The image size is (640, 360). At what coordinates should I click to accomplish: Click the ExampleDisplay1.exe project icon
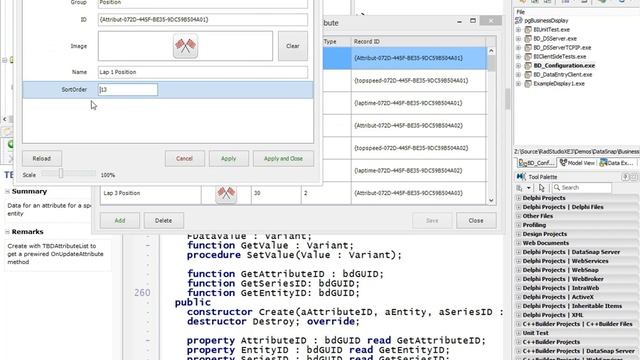coord(528,83)
